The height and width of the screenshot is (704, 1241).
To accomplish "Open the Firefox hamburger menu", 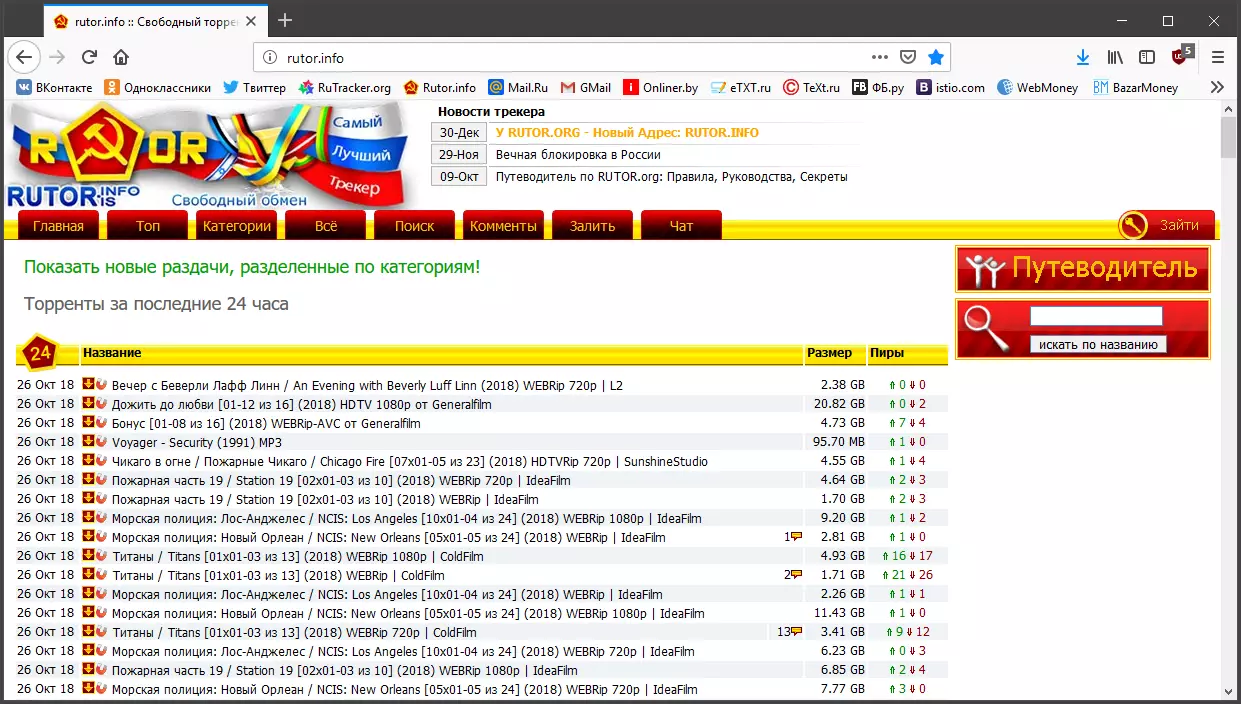I will point(1217,57).
